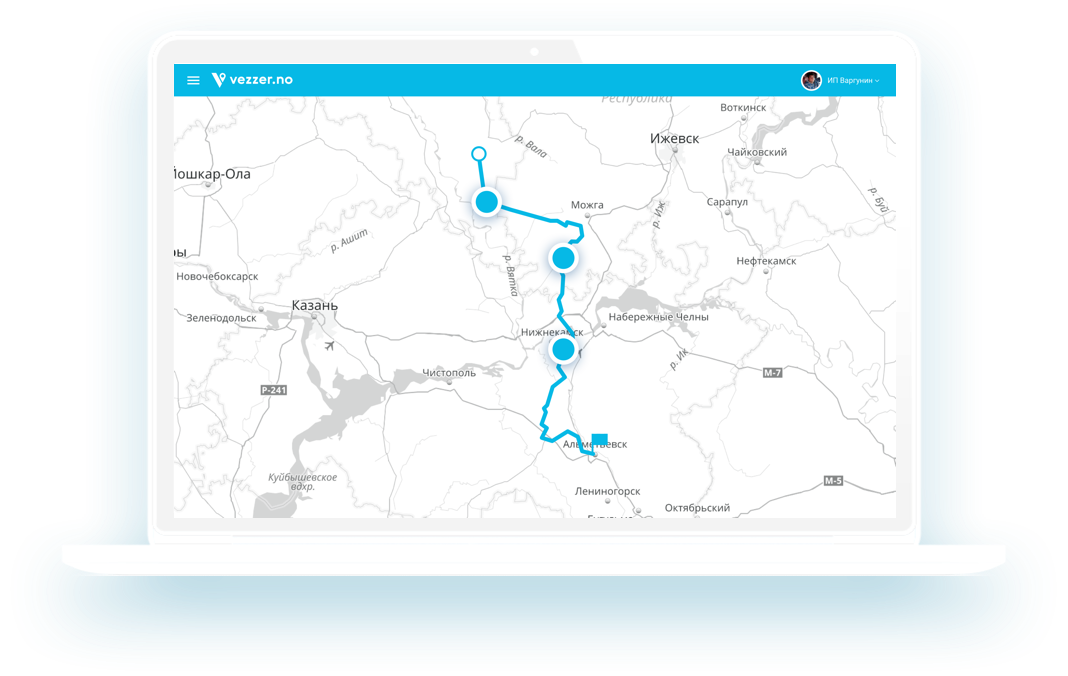Open the hamburger menu in header
The image size is (1068, 676).
193,80
